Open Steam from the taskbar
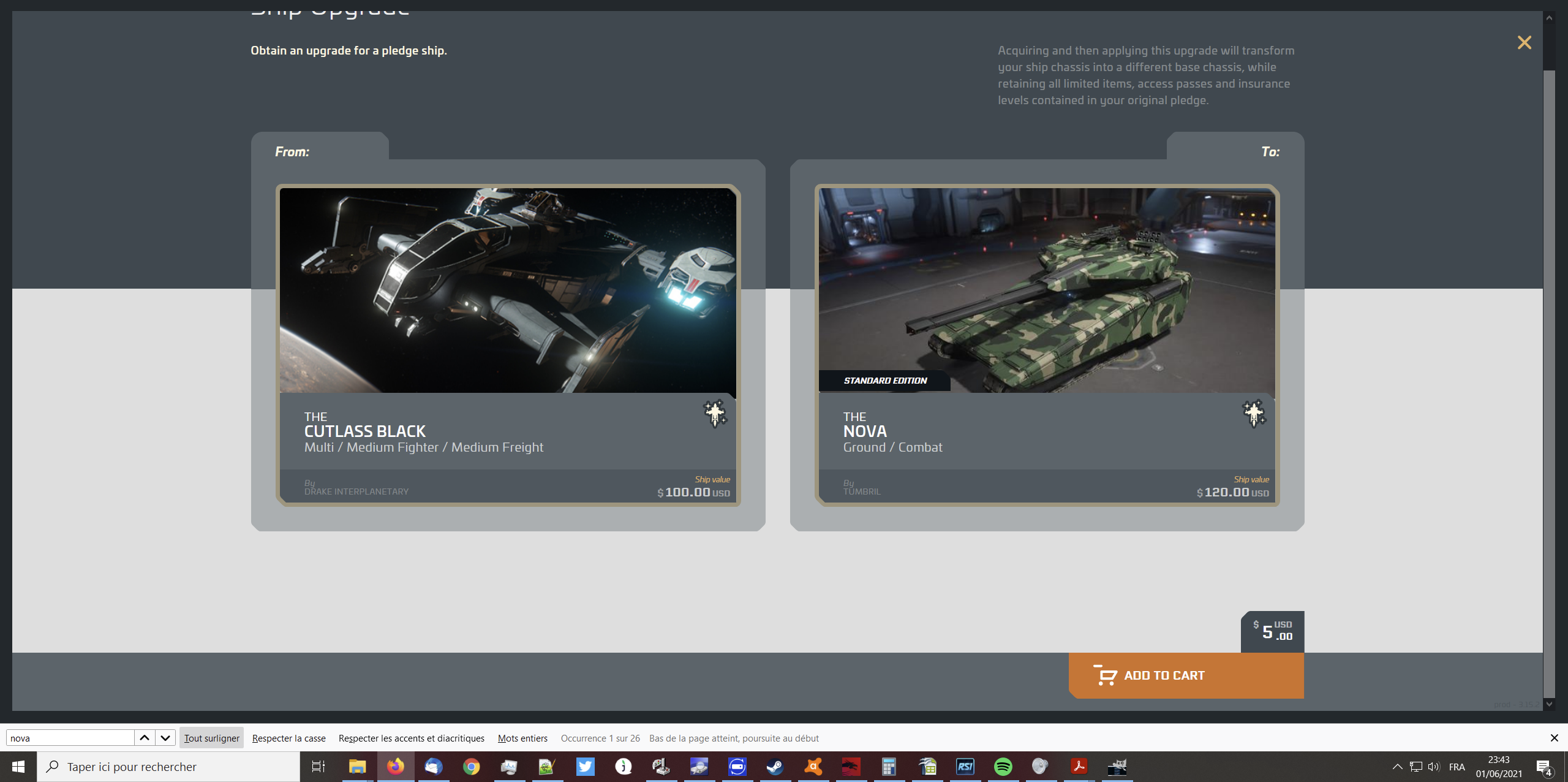This screenshot has height=782, width=1568. coord(775,767)
